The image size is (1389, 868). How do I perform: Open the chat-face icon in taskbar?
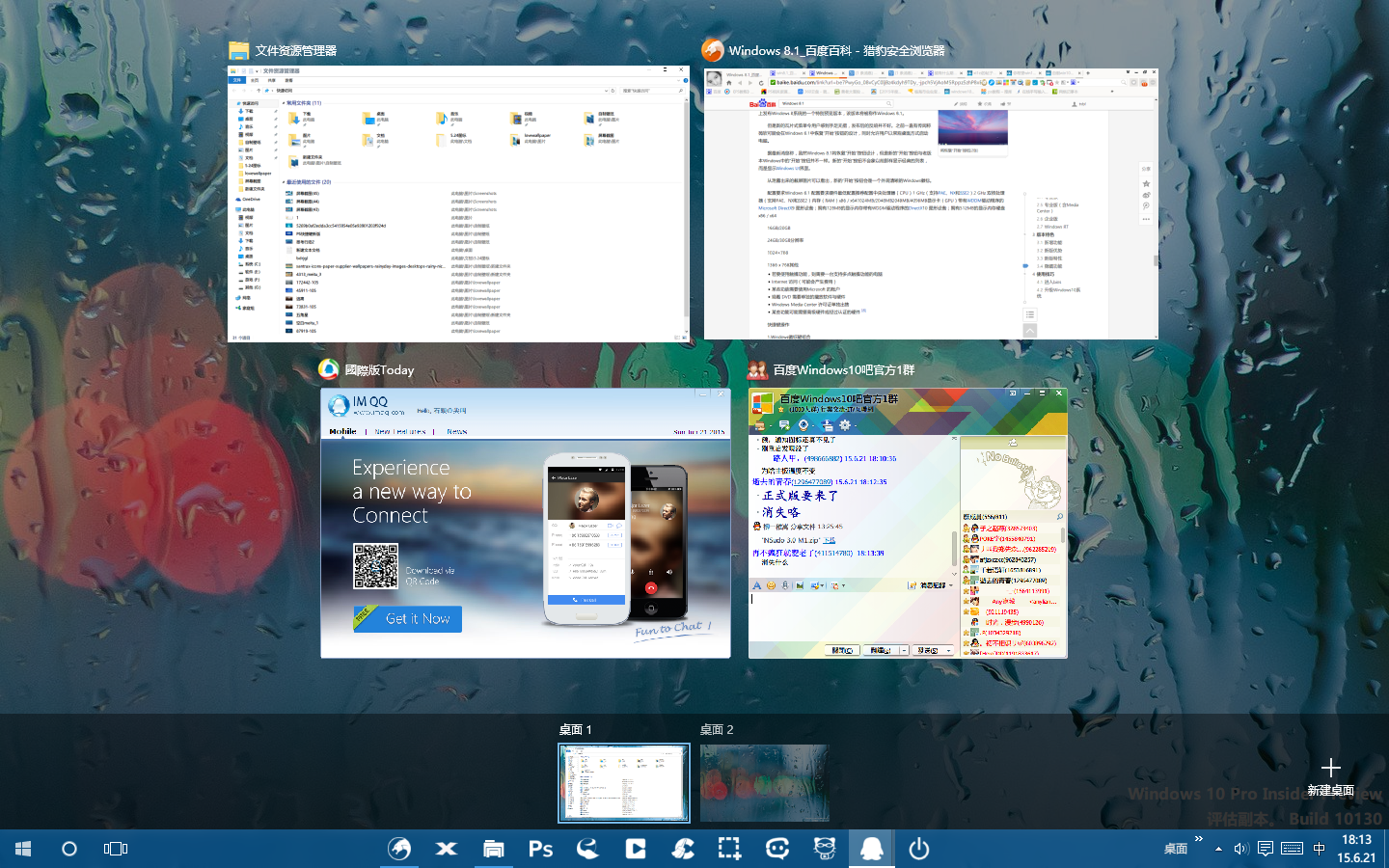(776, 849)
